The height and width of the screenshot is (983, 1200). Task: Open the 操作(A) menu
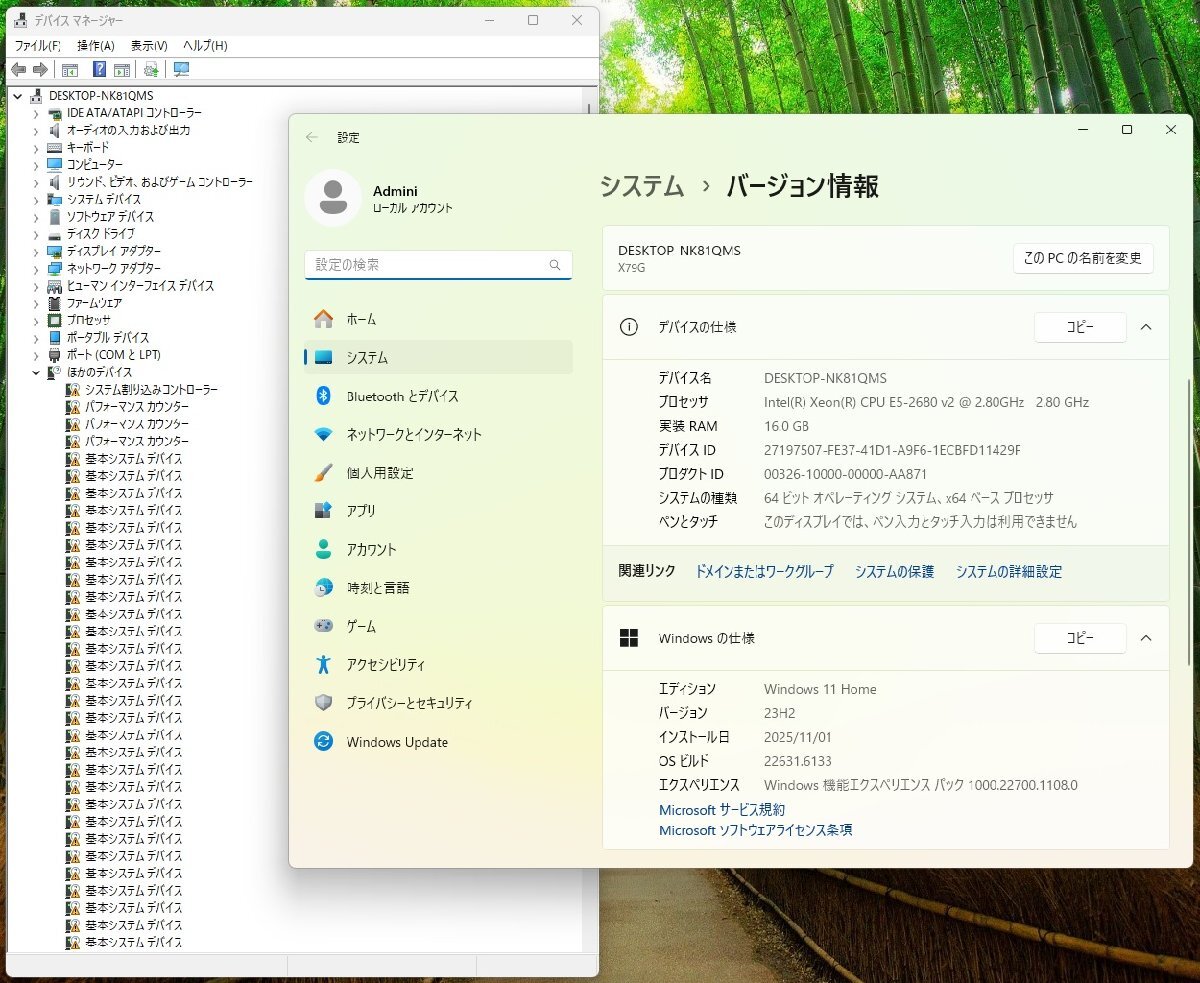tap(95, 46)
